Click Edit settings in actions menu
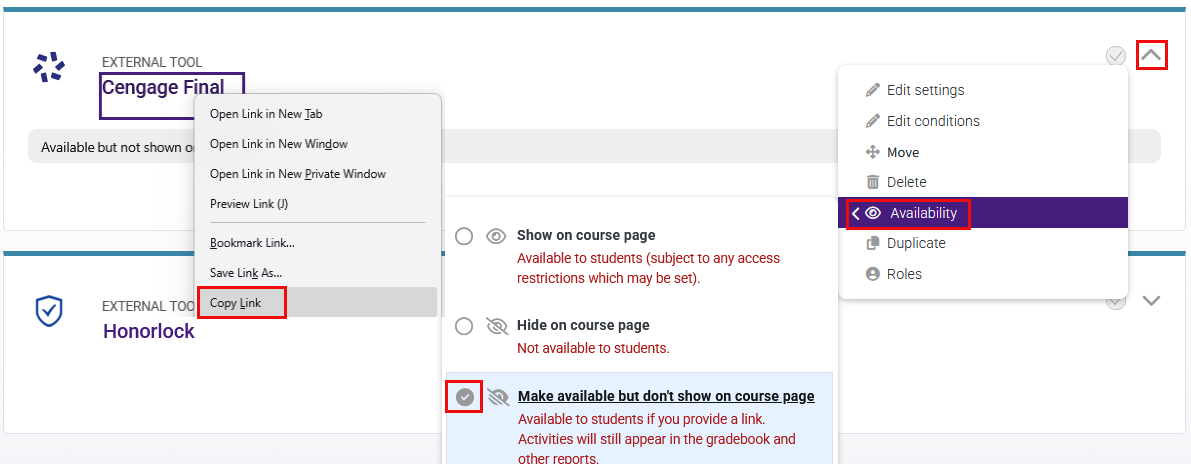 pos(925,90)
